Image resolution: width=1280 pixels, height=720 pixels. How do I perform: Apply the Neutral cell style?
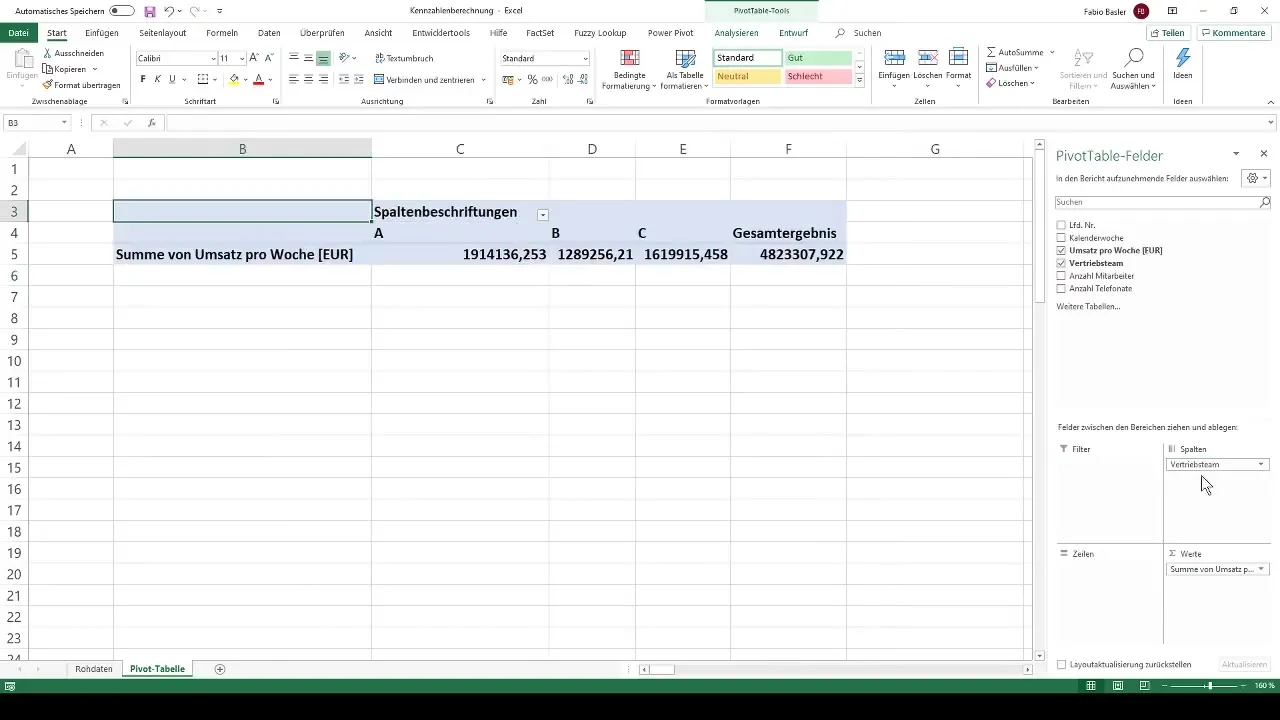747,76
